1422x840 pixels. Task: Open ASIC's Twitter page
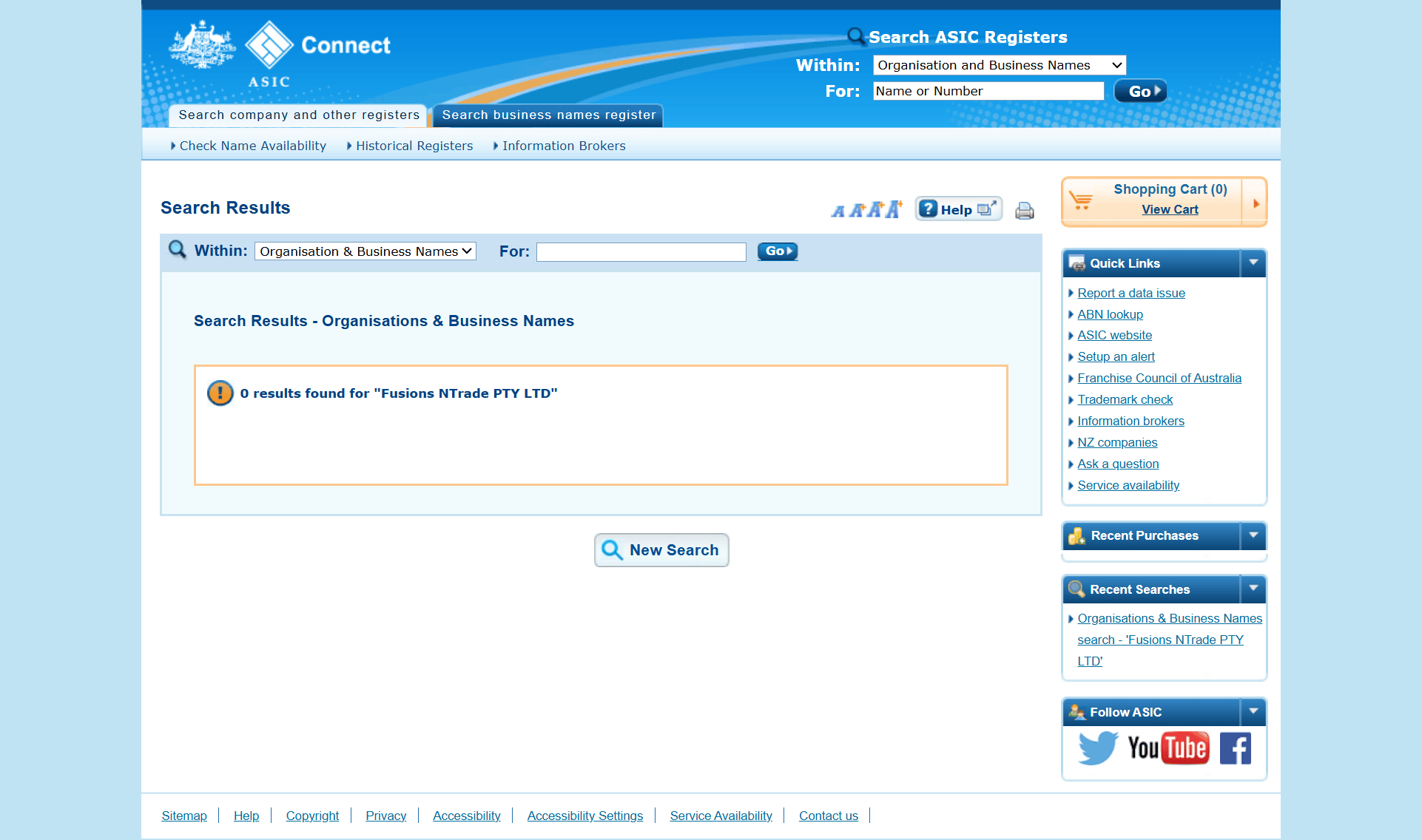point(1098,748)
